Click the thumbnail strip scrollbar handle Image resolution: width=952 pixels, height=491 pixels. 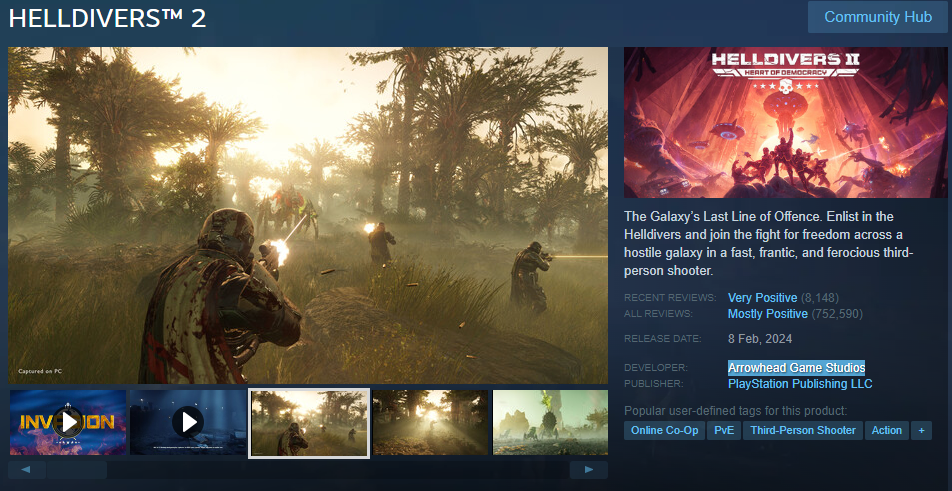click(76, 470)
